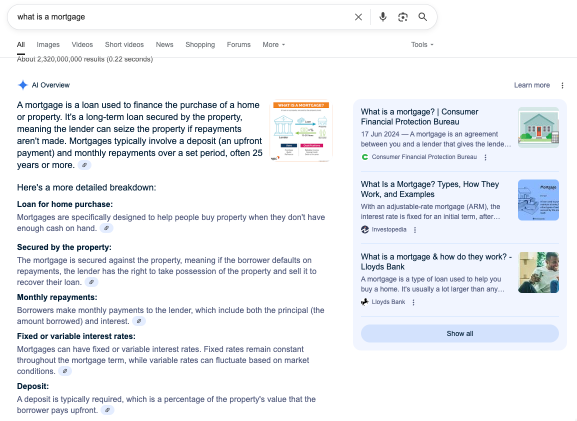Image resolution: width=577 pixels, height=421 pixels.
Task: Click the mortgage infographic thumbnail in AI Overview
Action: pyautogui.click(x=301, y=131)
